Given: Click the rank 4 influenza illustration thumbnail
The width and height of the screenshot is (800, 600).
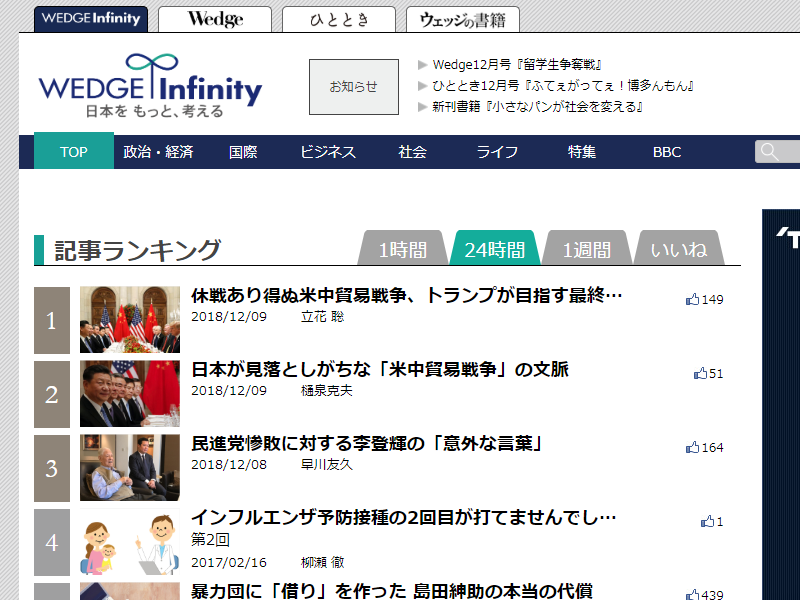Looking at the screenshot, I should (x=130, y=542).
